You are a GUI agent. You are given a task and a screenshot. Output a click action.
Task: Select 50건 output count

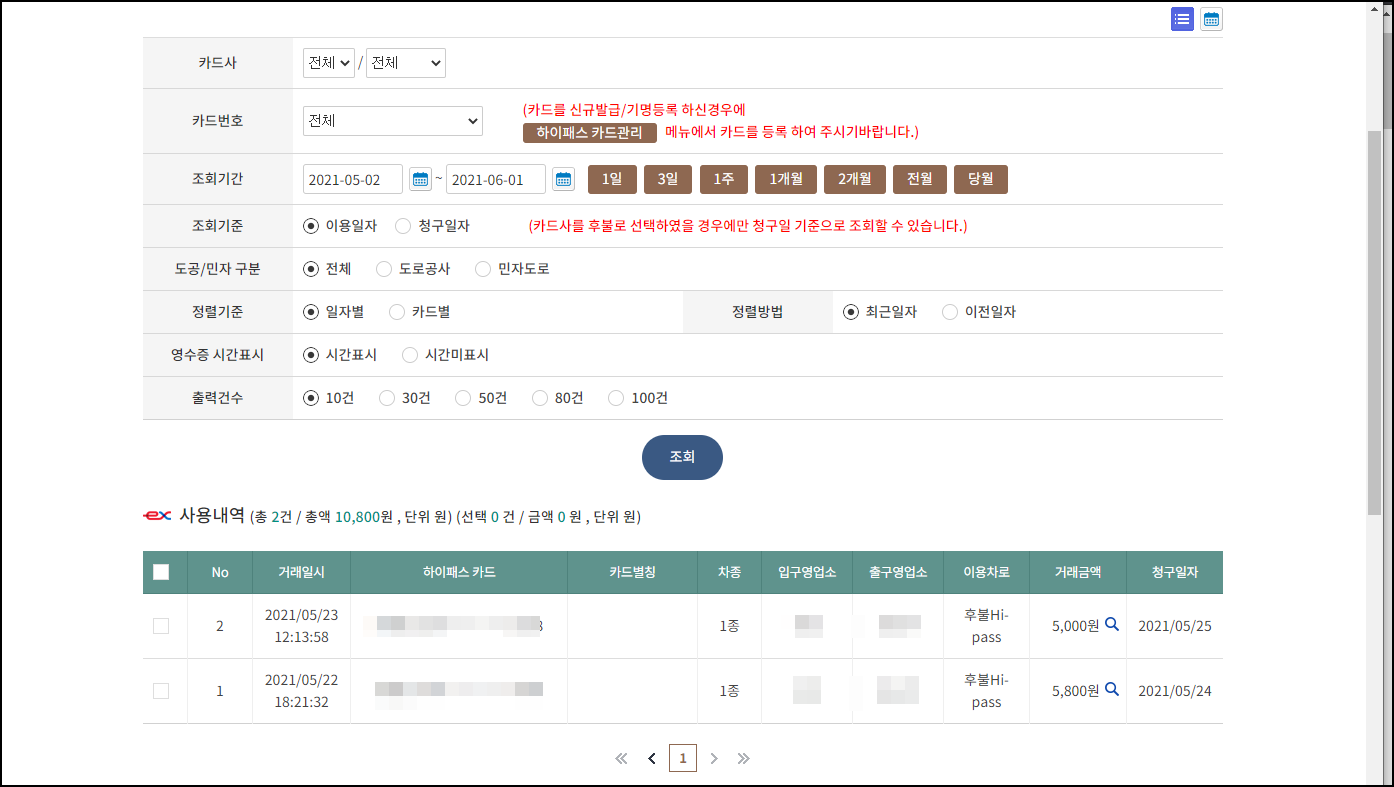click(x=463, y=398)
